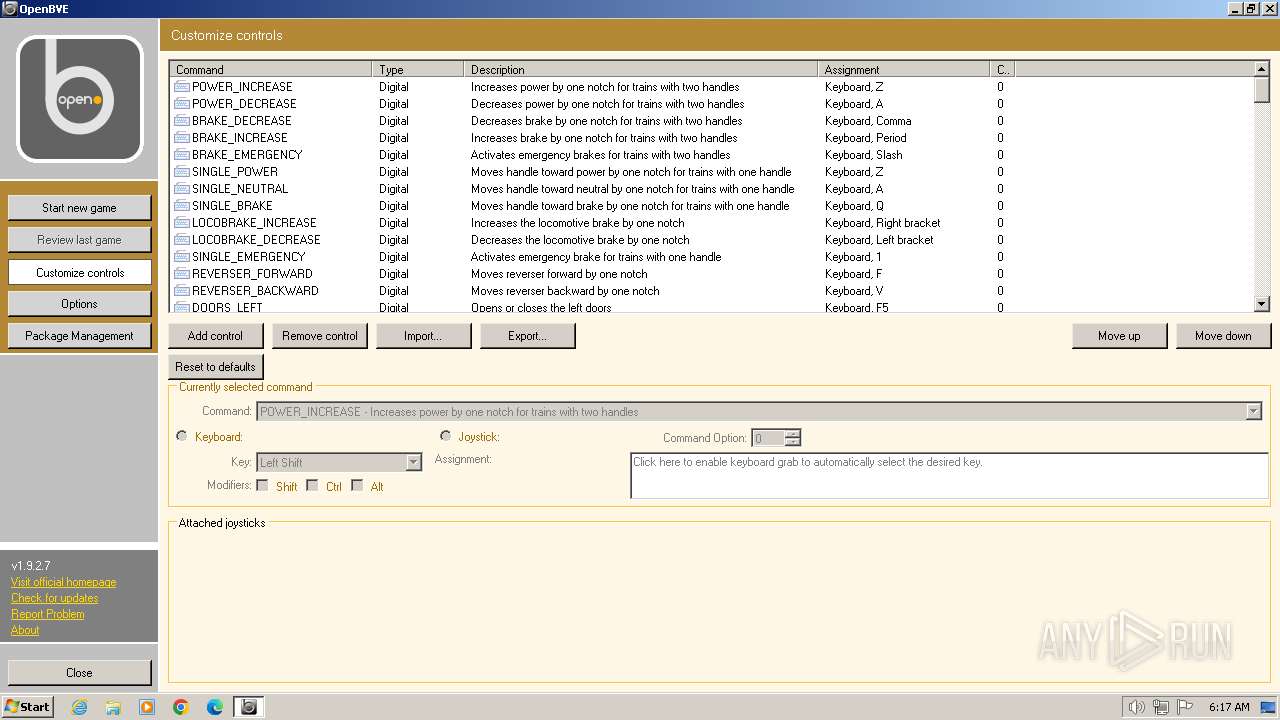
Task: Click the icon beside REVERSER_BACKWARD row
Action: point(182,291)
